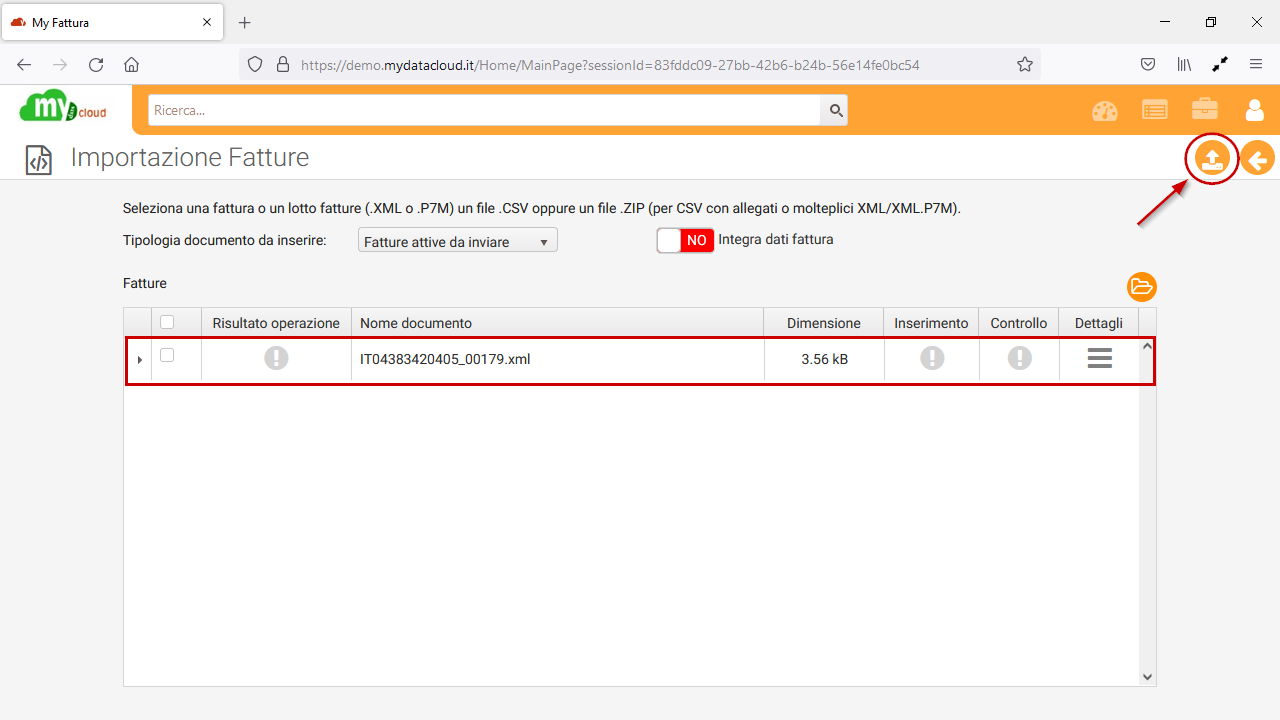Click the Inserimento column header
The height and width of the screenshot is (720, 1280).
tap(931, 323)
